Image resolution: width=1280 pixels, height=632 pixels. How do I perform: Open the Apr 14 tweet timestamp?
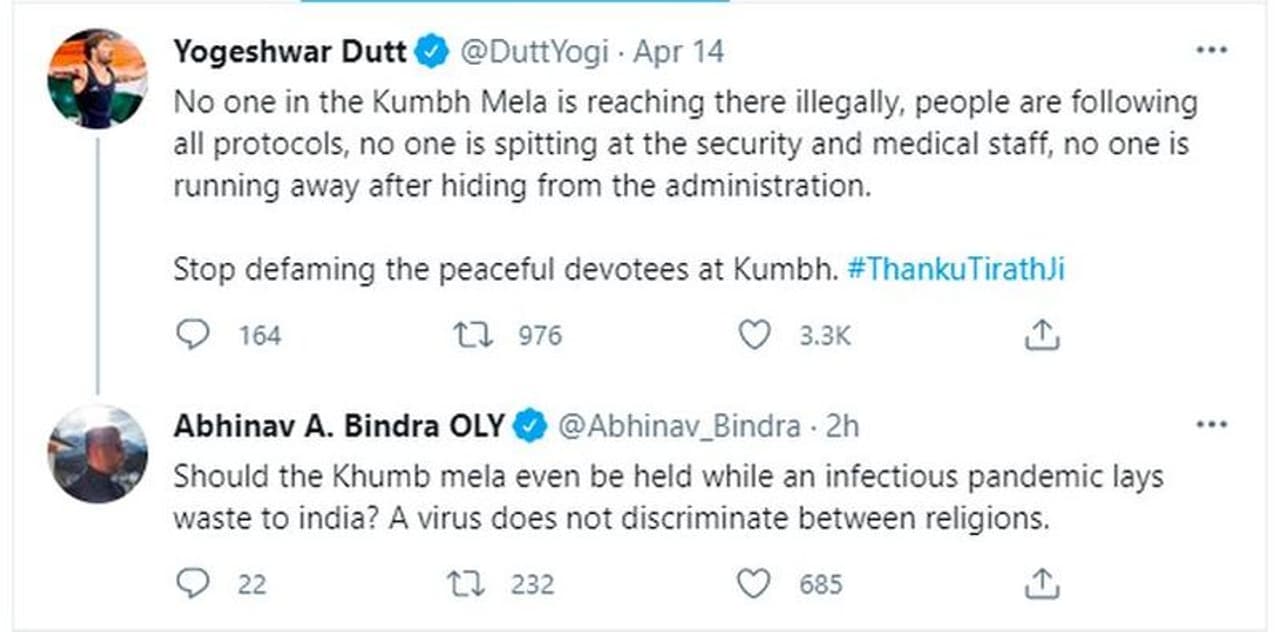pyautogui.click(x=679, y=52)
